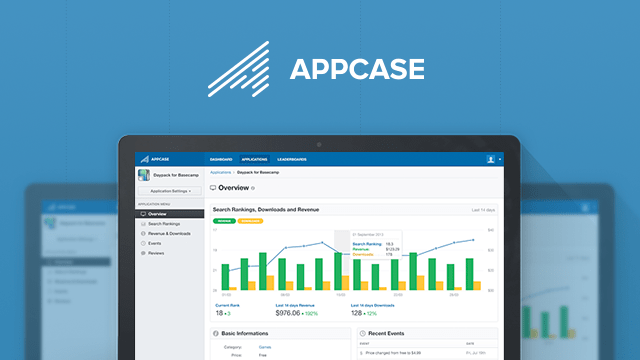Switch to the Applications nav tab
Viewport: 640px width, 360px height.
(x=254, y=160)
